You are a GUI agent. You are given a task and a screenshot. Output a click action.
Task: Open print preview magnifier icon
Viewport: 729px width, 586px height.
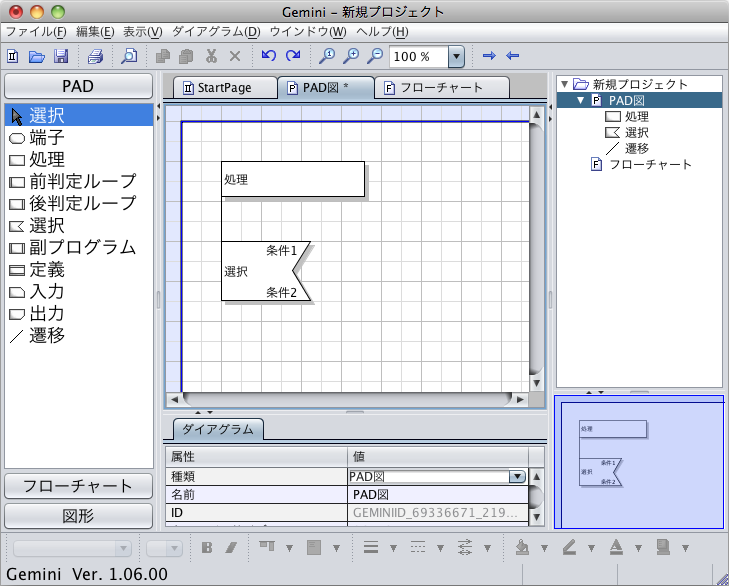(x=129, y=56)
